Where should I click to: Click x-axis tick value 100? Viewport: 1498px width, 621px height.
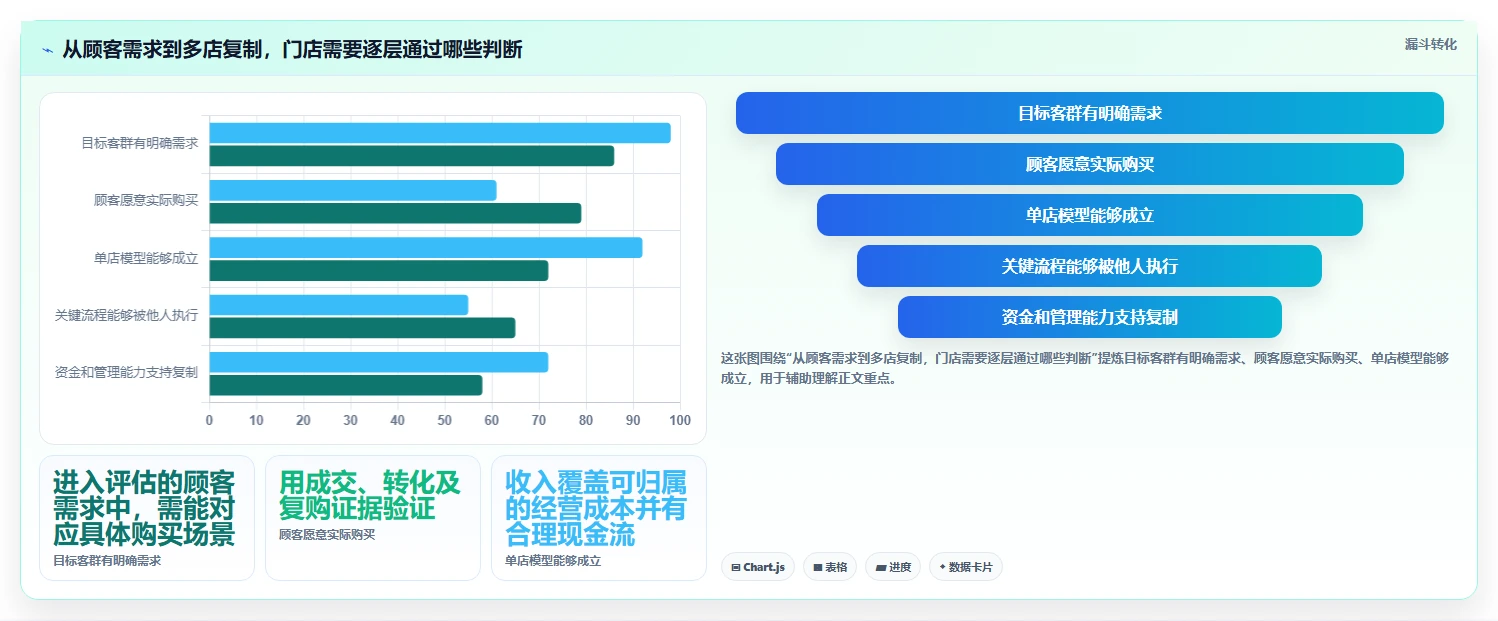(x=680, y=420)
